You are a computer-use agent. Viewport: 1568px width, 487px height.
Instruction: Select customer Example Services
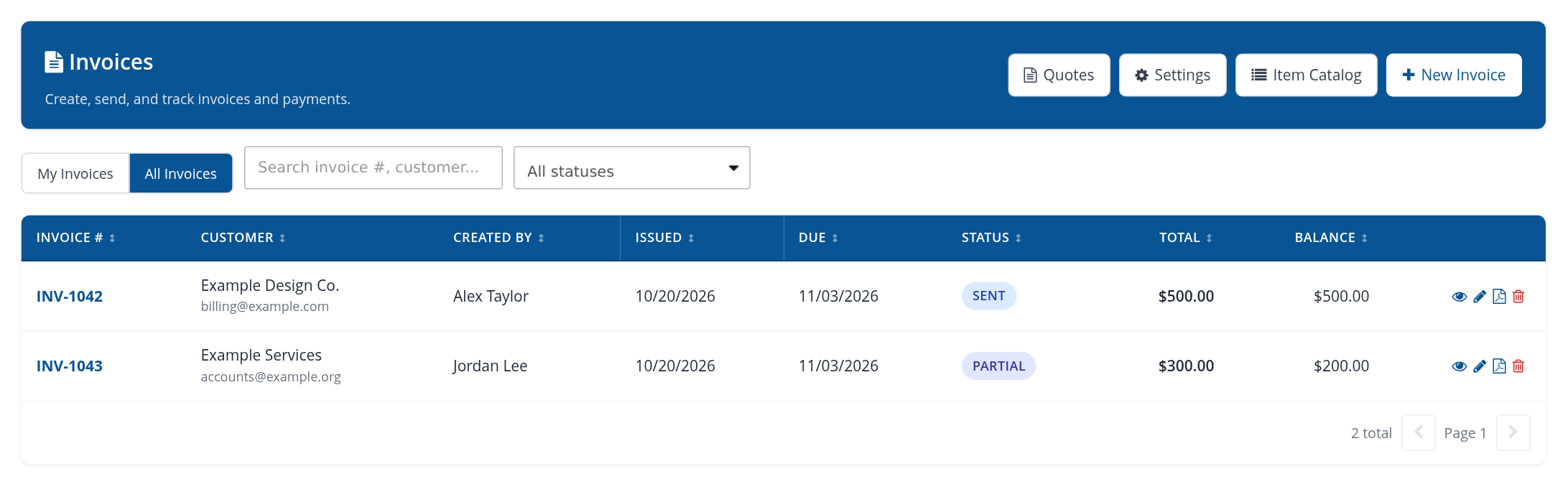[261, 355]
